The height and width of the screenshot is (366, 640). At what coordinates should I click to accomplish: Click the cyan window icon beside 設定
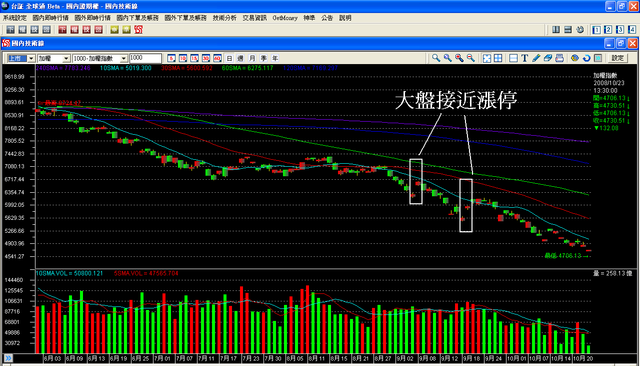(x=598, y=58)
